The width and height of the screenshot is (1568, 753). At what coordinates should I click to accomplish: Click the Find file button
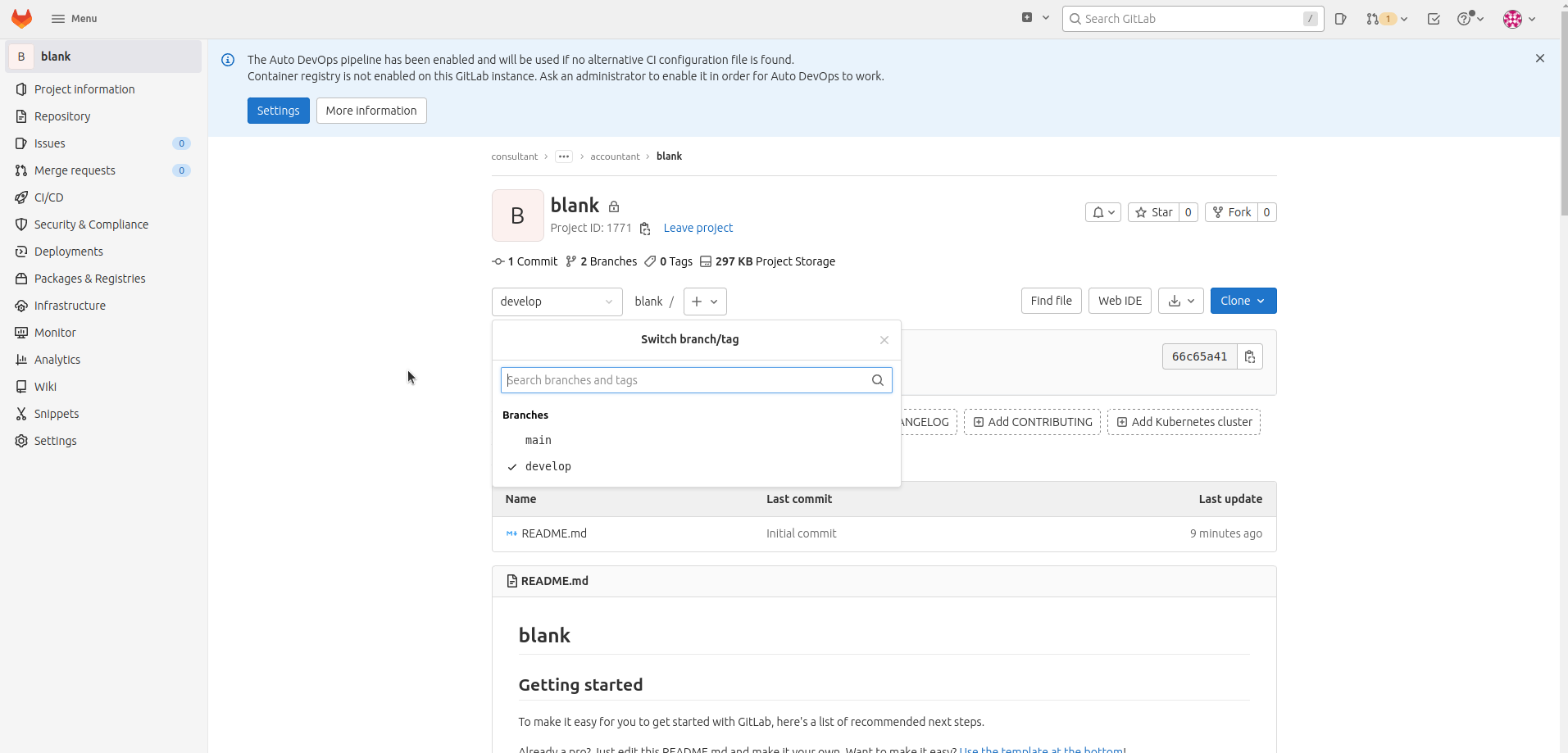(x=1052, y=301)
